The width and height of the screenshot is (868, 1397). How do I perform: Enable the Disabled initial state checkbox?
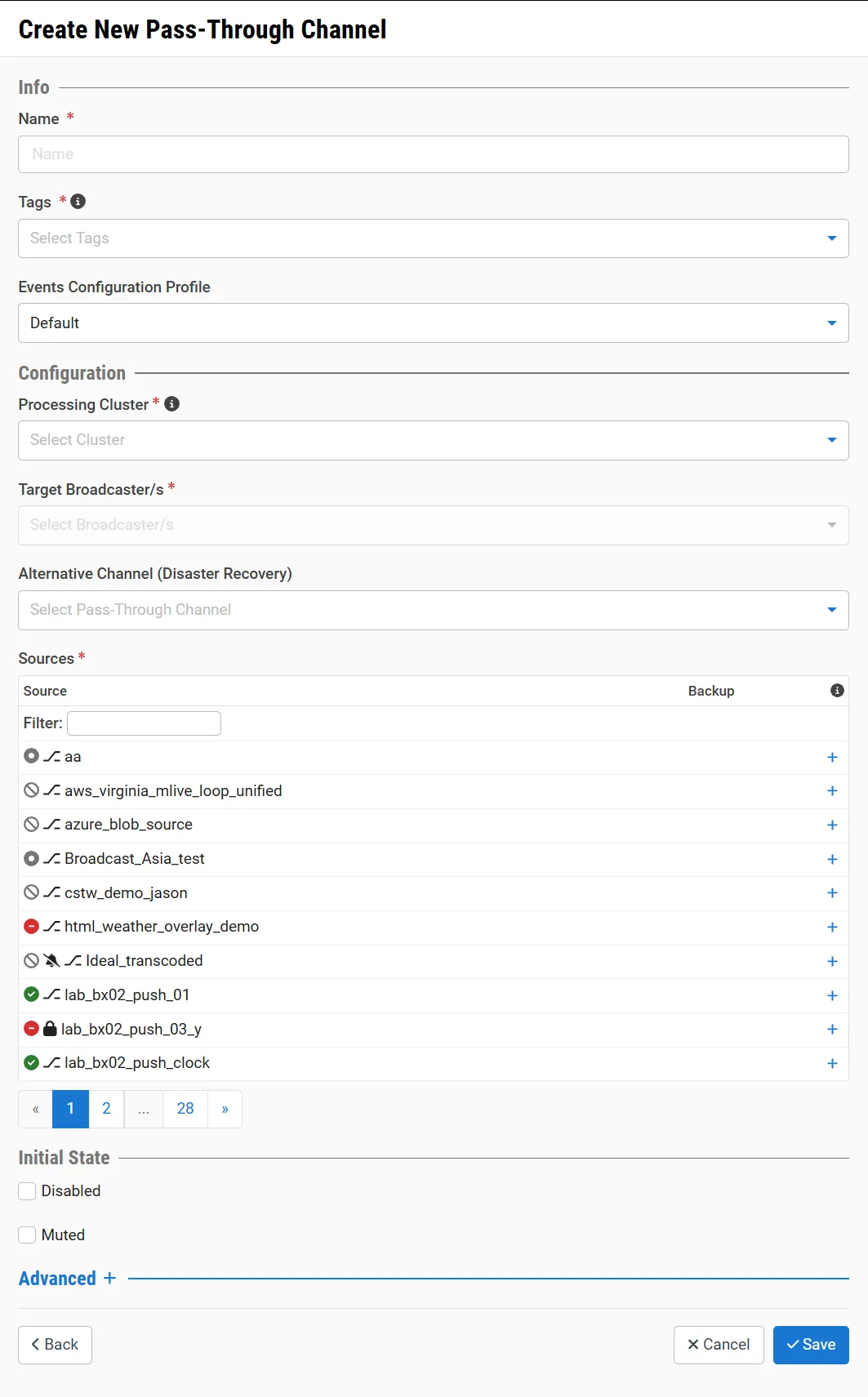click(x=27, y=1191)
